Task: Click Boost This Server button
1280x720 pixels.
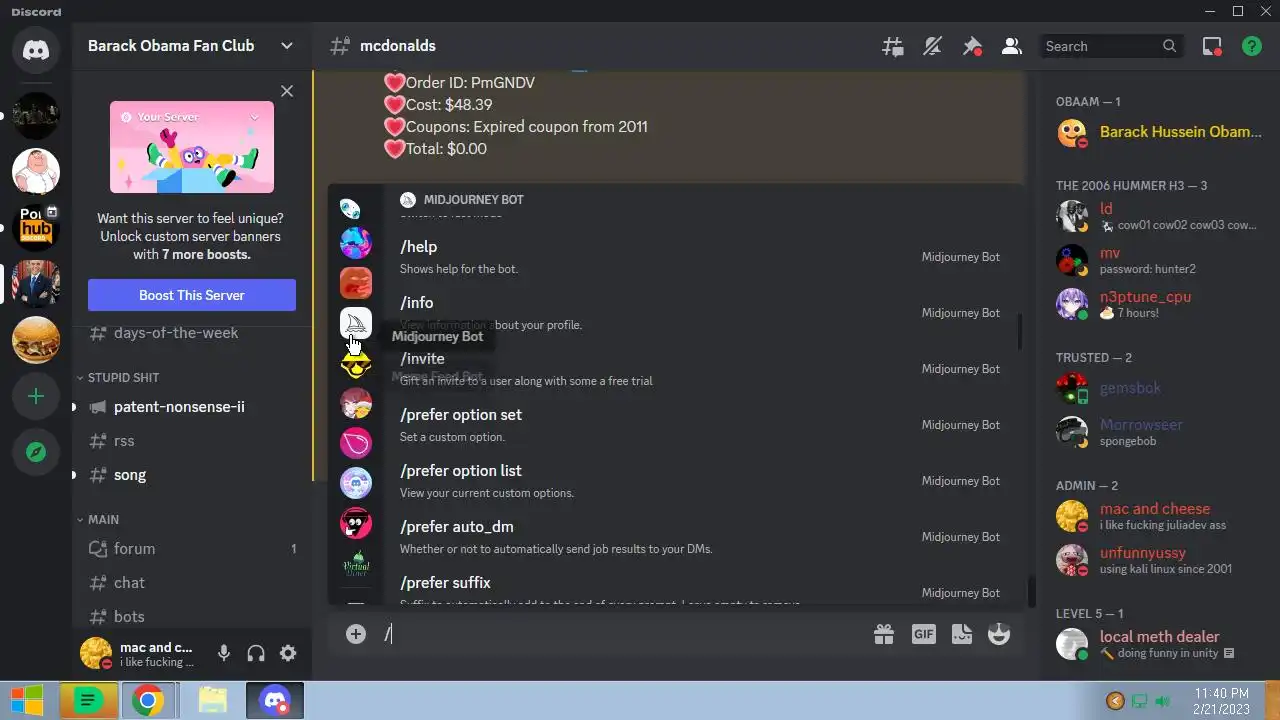Action: tap(192, 295)
